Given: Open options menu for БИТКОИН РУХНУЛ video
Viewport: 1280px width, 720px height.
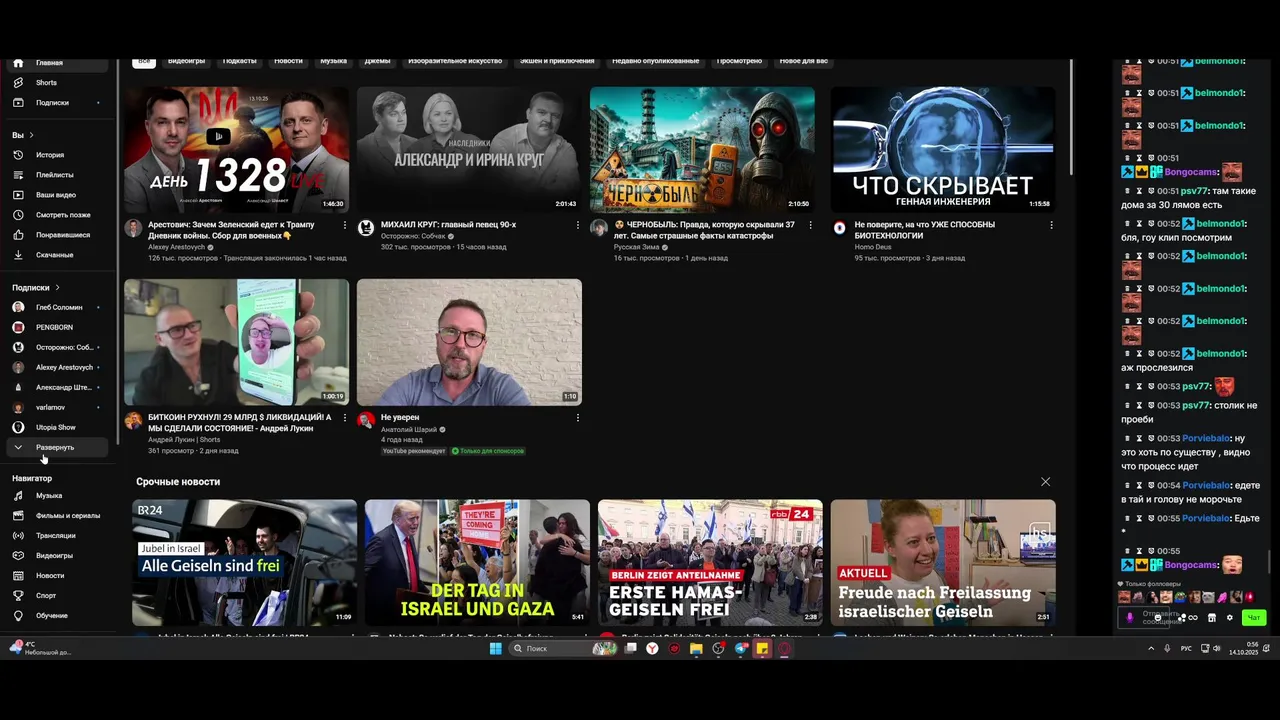Looking at the screenshot, I should pyautogui.click(x=345, y=418).
